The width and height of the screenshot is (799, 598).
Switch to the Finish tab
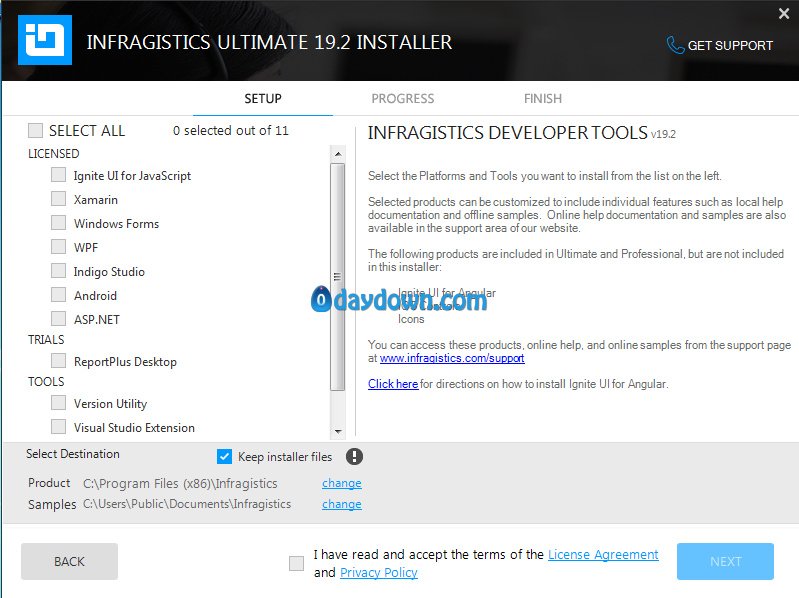(543, 98)
